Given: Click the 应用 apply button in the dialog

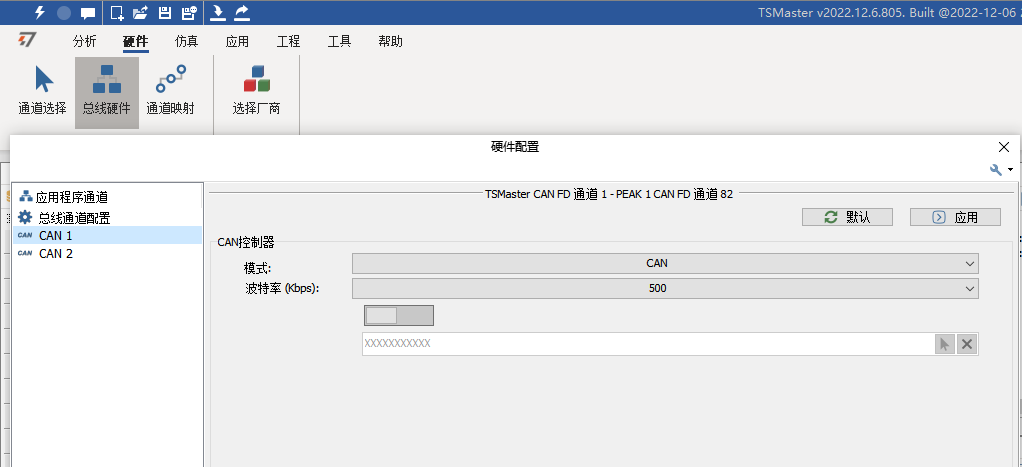Looking at the screenshot, I should click(x=956, y=217).
